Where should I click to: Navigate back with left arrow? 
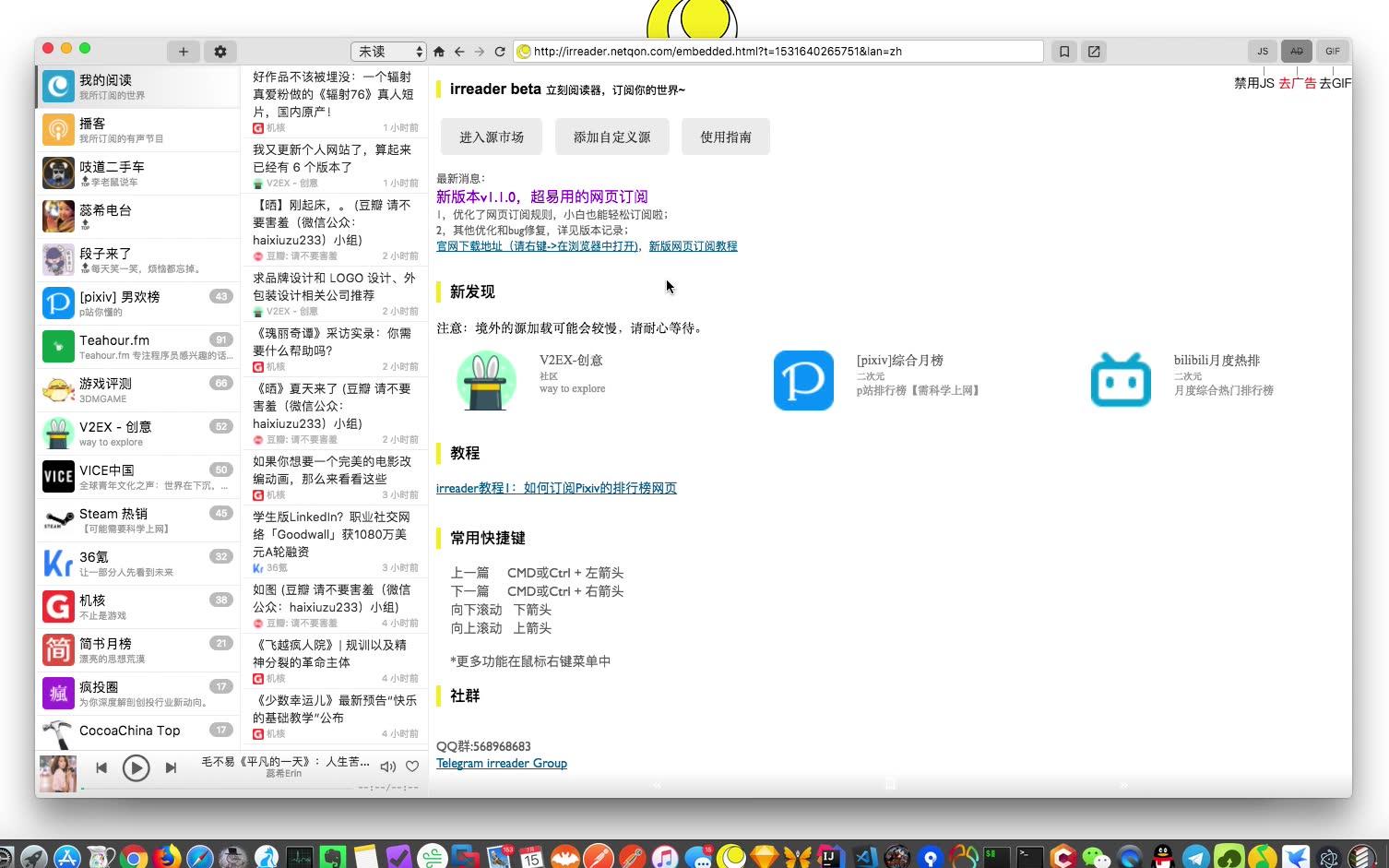pos(459,52)
